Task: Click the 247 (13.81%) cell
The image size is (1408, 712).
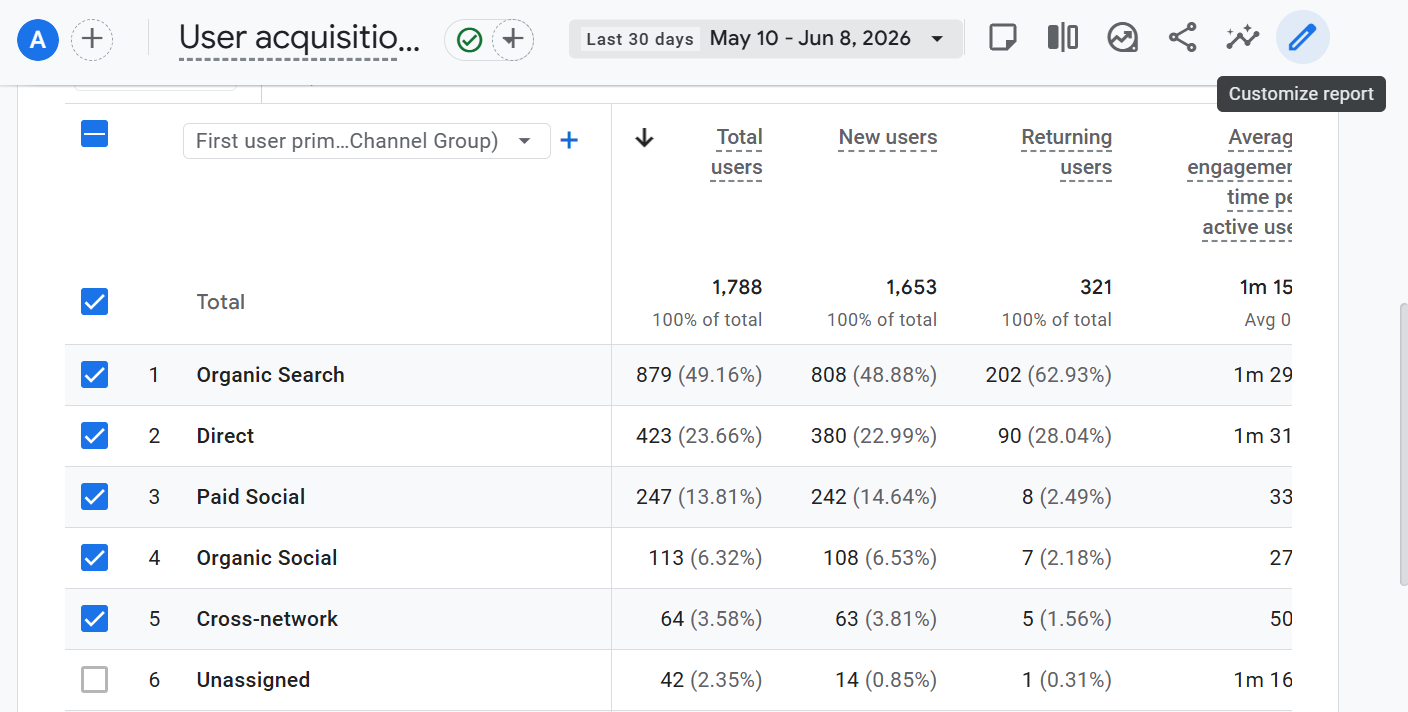Action: pyautogui.click(x=699, y=497)
